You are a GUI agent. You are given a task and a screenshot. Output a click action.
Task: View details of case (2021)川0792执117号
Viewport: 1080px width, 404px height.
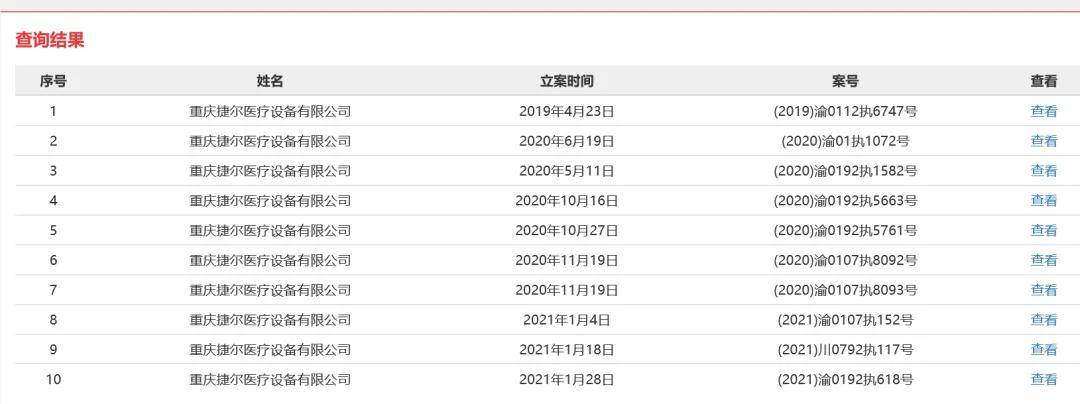click(x=1043, y=350)
